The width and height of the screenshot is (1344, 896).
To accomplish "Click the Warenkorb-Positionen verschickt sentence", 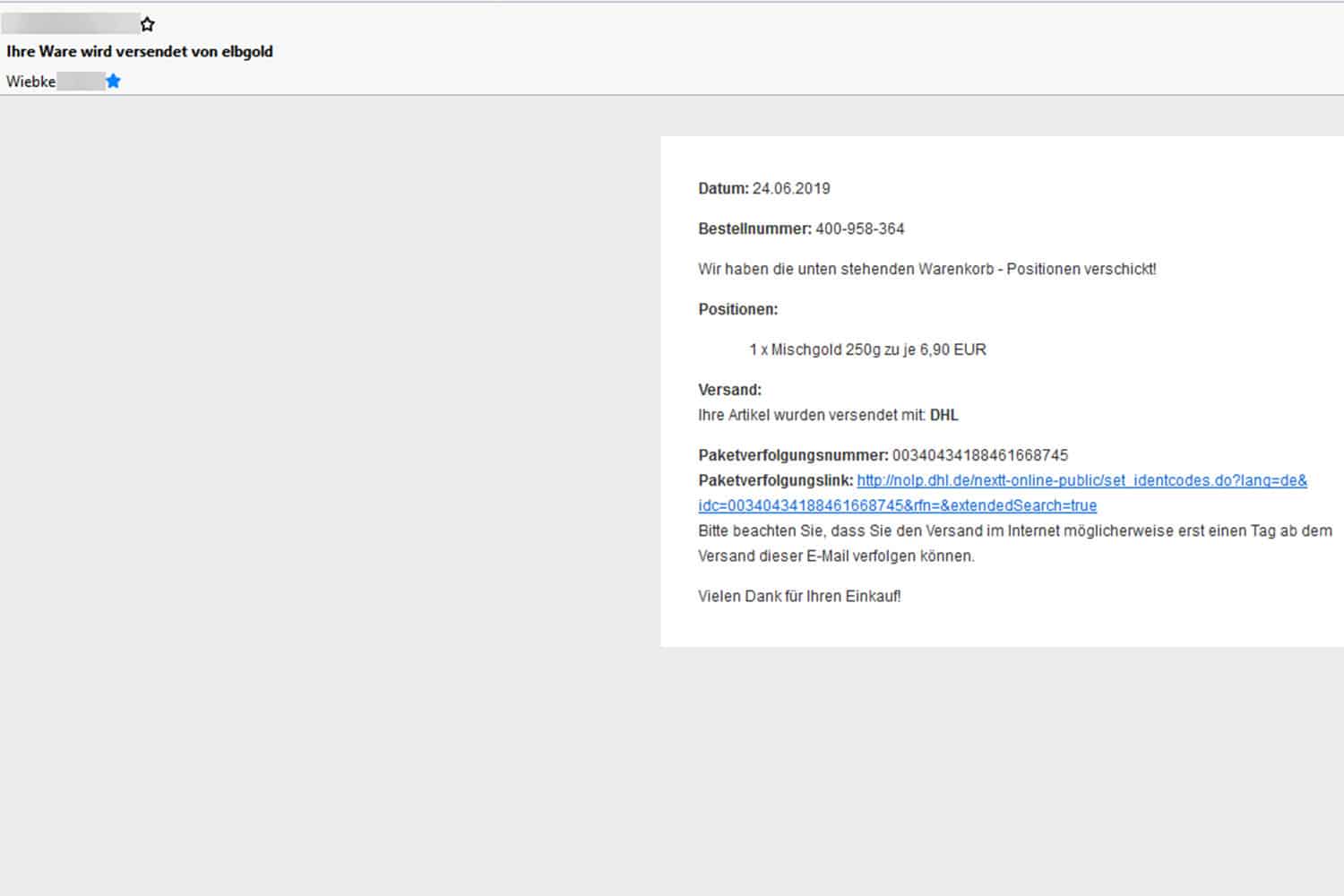I will pos(926,270).
